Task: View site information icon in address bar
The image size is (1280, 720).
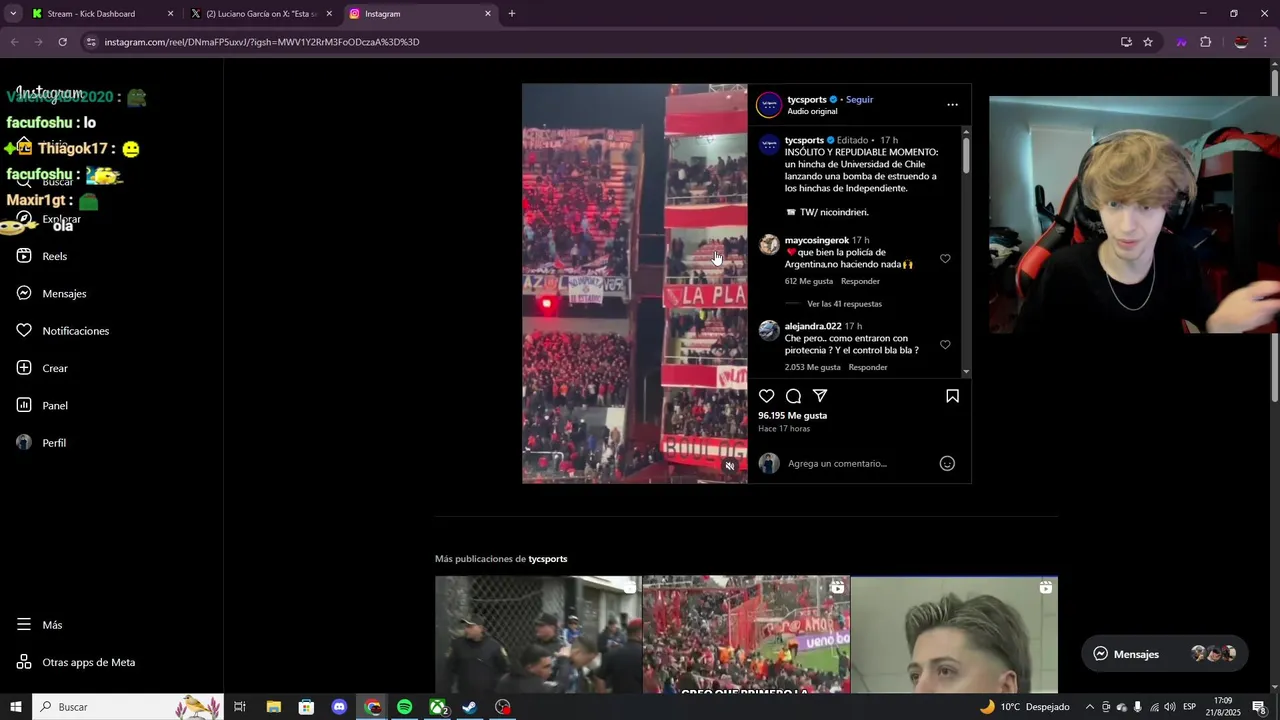Action: tap(91, 42)
